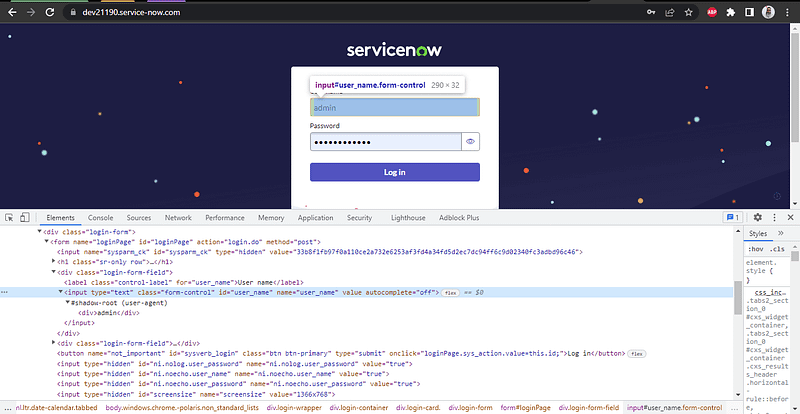The height and width of the screenshot is (414, 800).
Task: Select the sysparm_ck hidden input line
Action: coord(319,252)
